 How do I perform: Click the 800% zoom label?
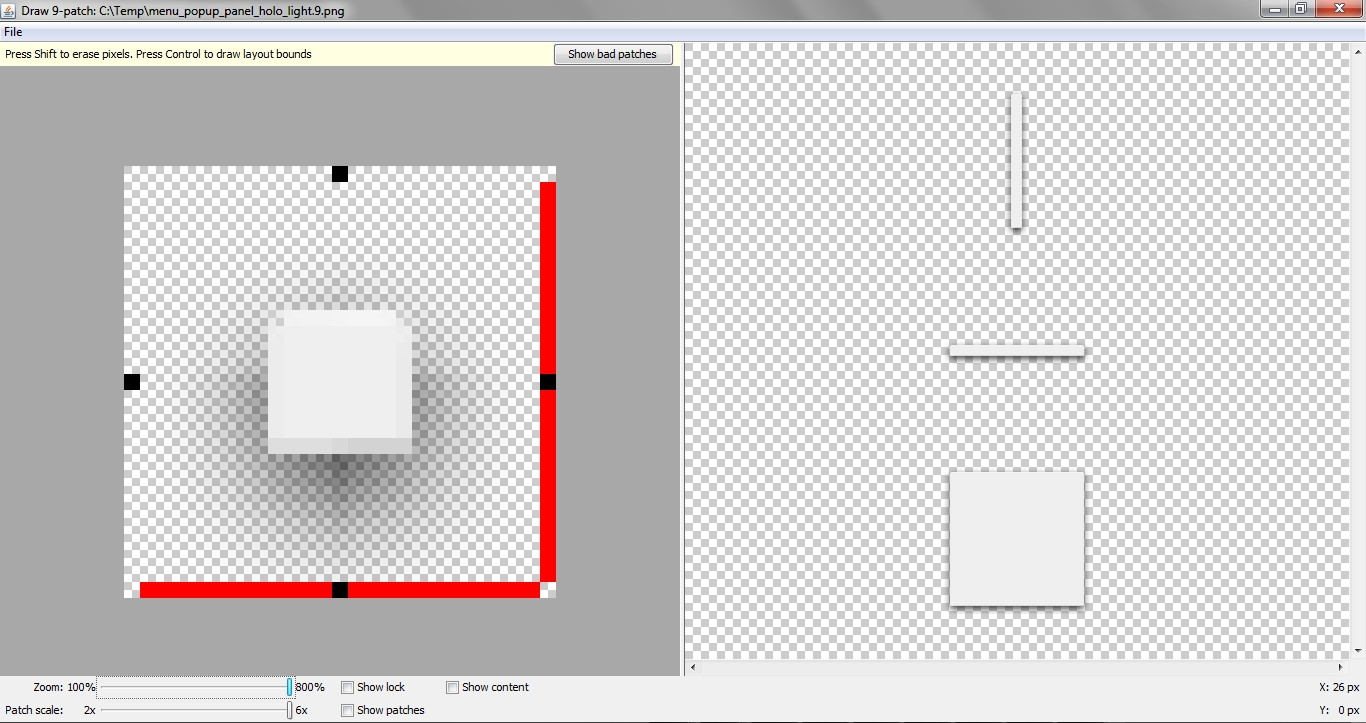(x=310, y=687)
